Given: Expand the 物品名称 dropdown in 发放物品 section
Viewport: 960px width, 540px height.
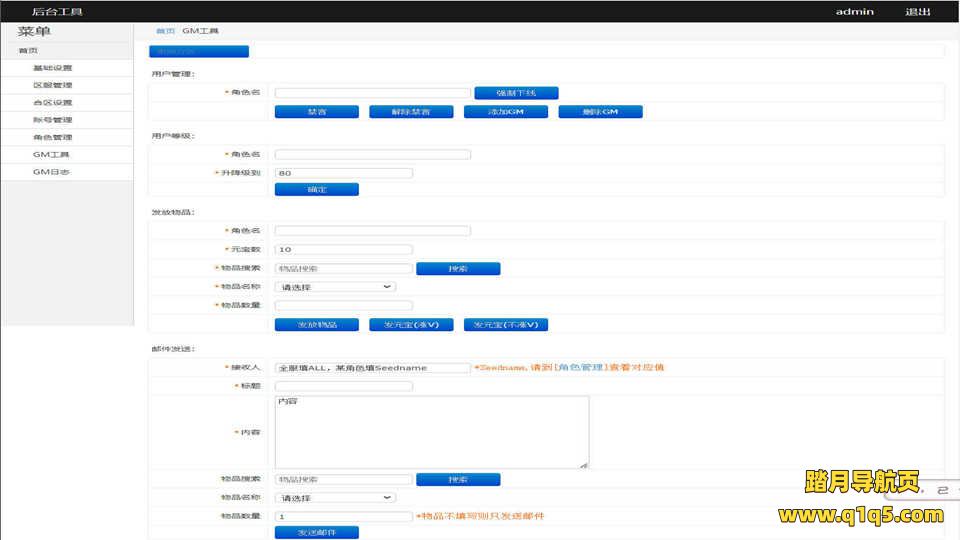Looking at the screenshot, I should click(x=335, y=287).
